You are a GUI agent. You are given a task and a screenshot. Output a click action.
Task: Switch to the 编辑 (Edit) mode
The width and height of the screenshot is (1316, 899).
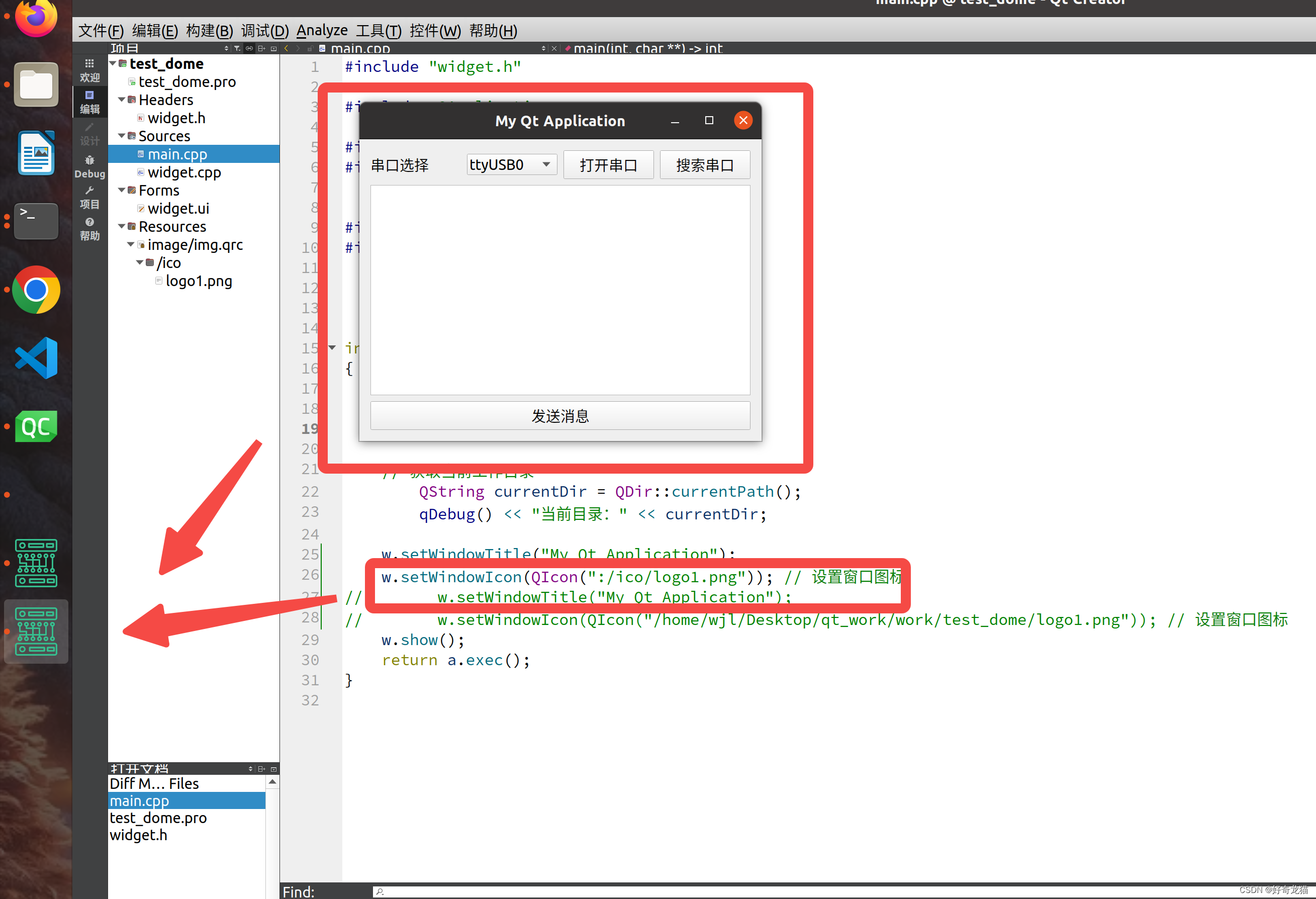pyautogui.click(x=89, y=102)
